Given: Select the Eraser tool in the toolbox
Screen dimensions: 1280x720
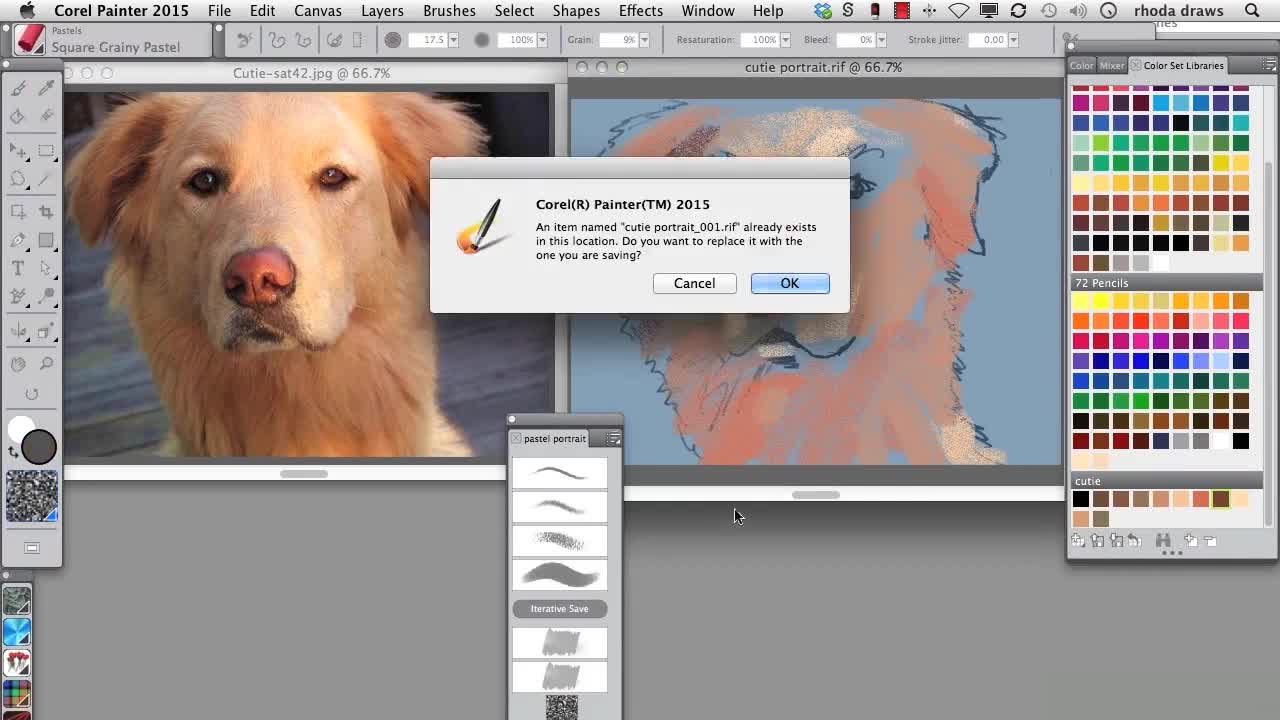Looking at the screenshot, I should 46,117.
